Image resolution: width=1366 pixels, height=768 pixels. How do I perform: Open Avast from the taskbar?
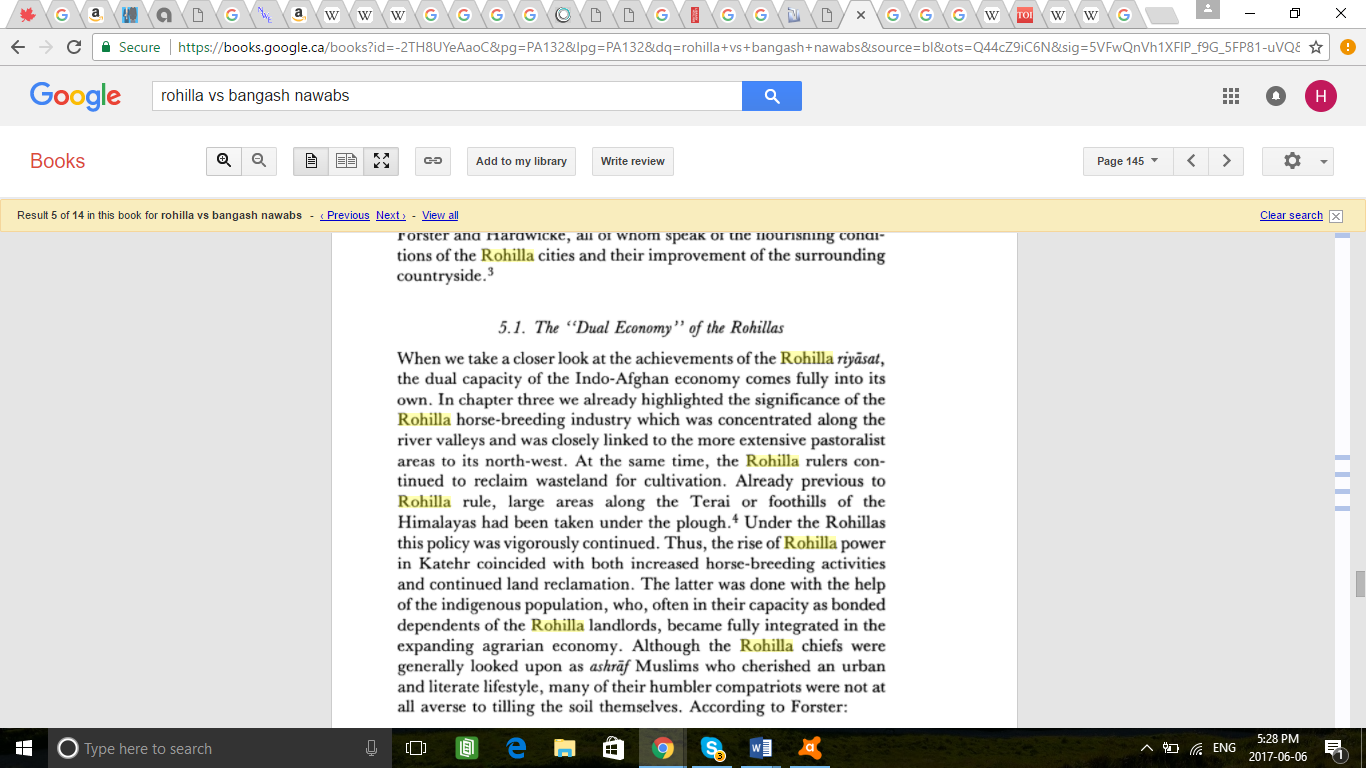point(810,748)
